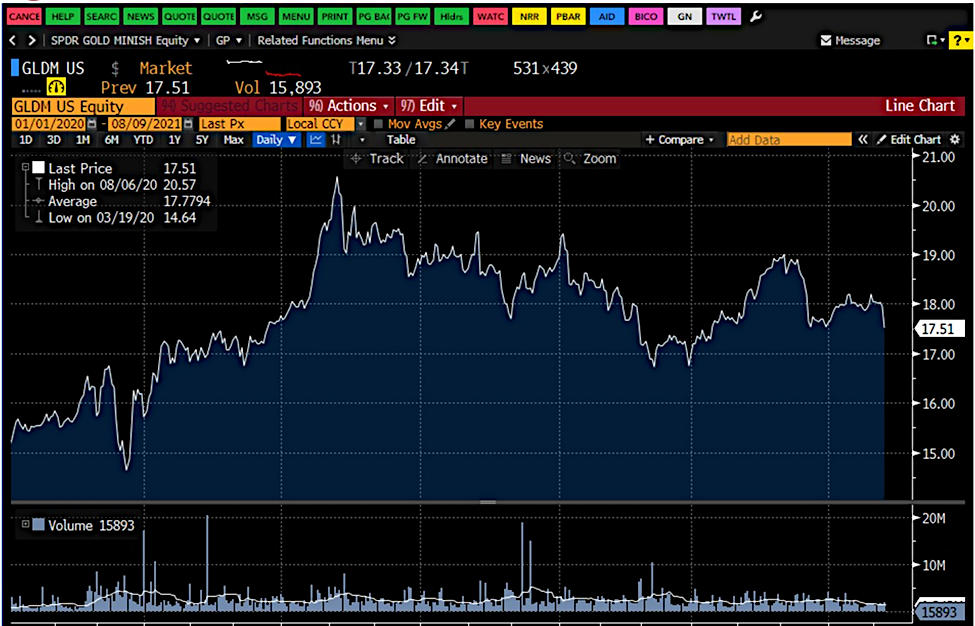Click the yellow NRR key button

[x=529, y=17]
